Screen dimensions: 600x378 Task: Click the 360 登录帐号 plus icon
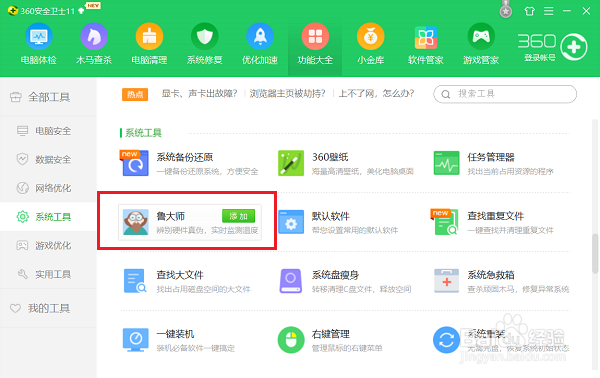(574, 47)
